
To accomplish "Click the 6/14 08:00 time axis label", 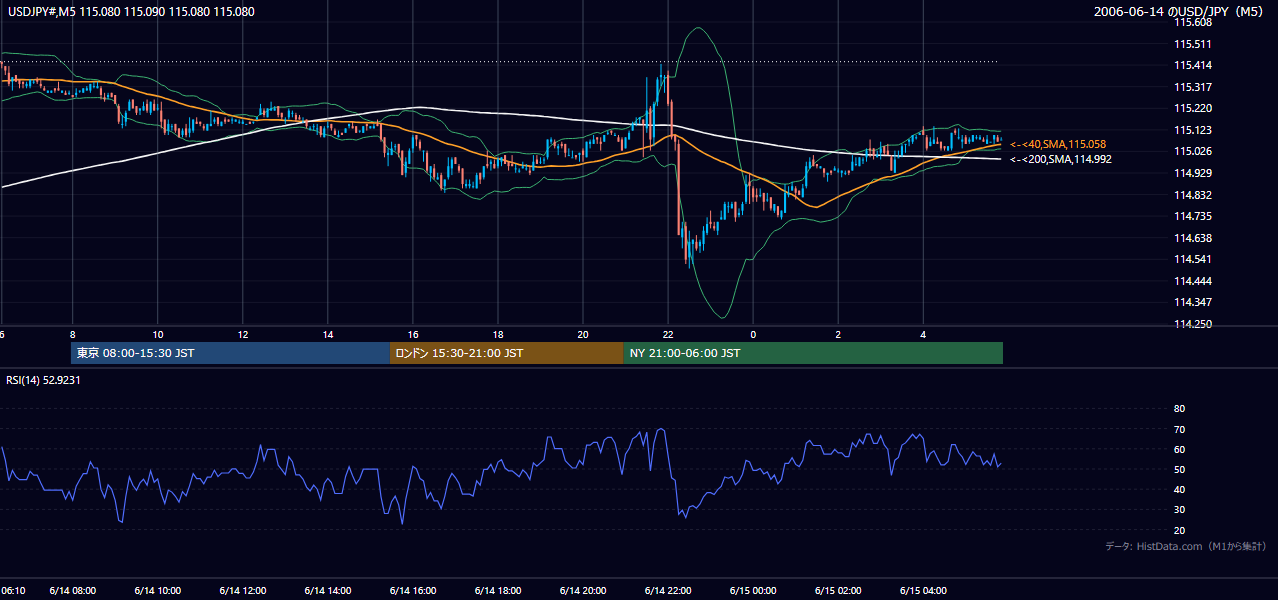I will click(x=73, y=591).
